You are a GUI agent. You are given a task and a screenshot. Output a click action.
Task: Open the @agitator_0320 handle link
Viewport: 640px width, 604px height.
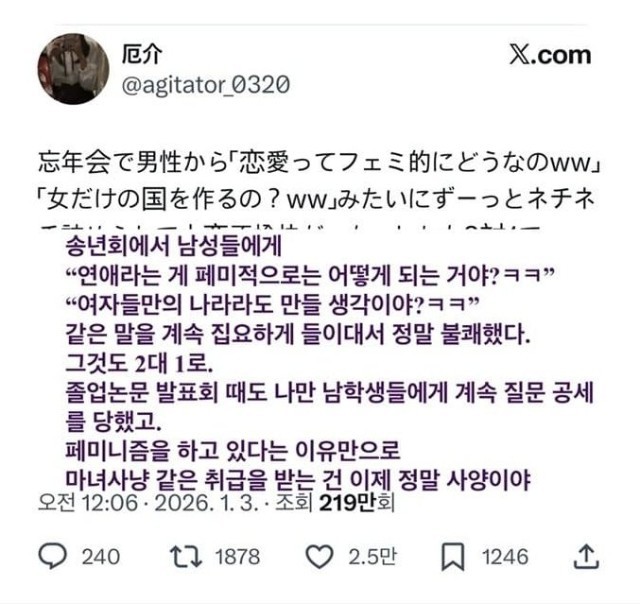click(x=206, y=85)
